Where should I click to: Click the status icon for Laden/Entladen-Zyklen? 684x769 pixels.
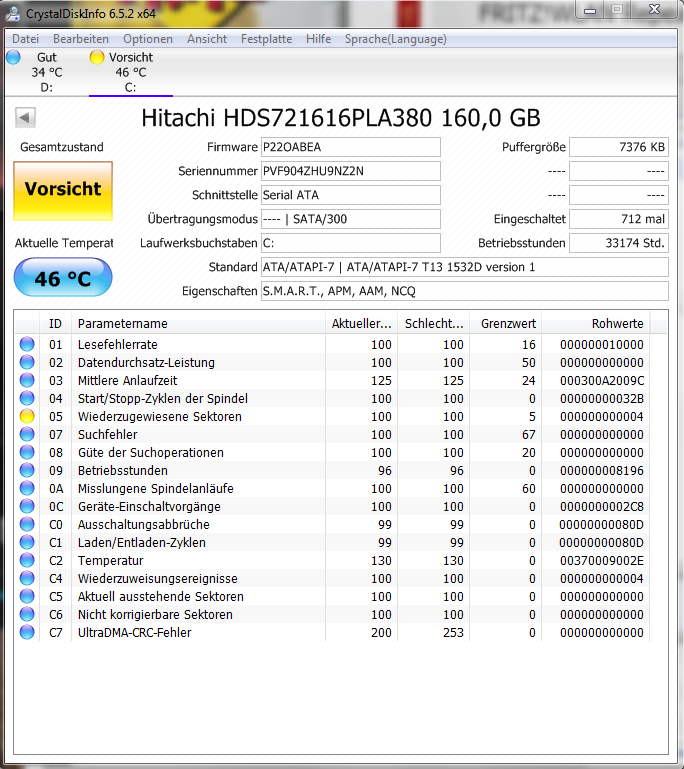click(27, 542)
